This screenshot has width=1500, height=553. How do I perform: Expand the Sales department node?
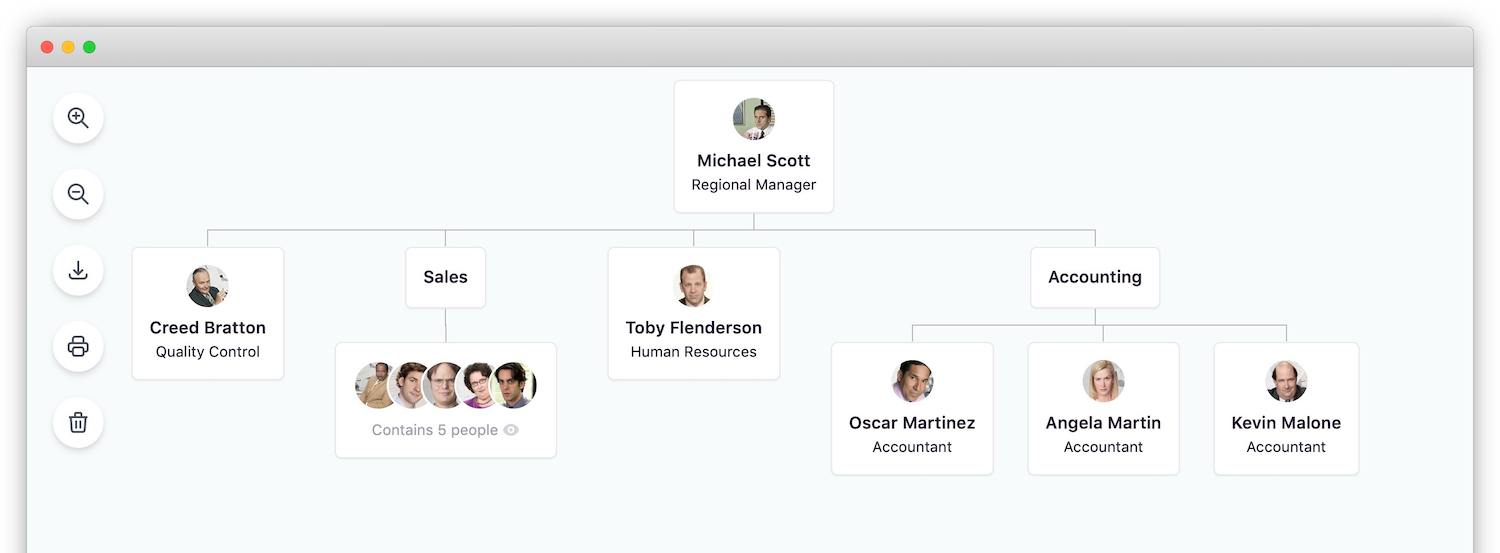coord(445,277)
